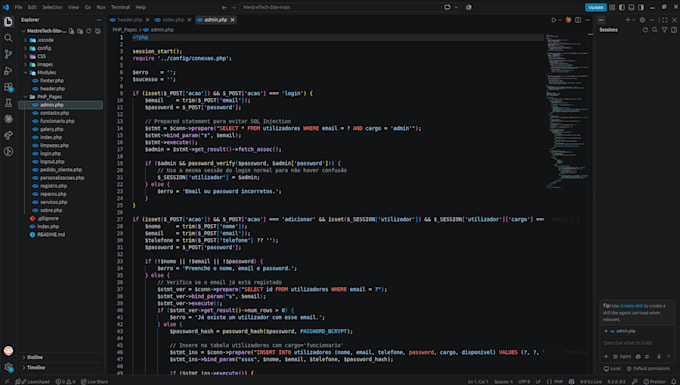Click the Run PHP file play icon
Screen dimensions: 680x385
pos(554,20)
